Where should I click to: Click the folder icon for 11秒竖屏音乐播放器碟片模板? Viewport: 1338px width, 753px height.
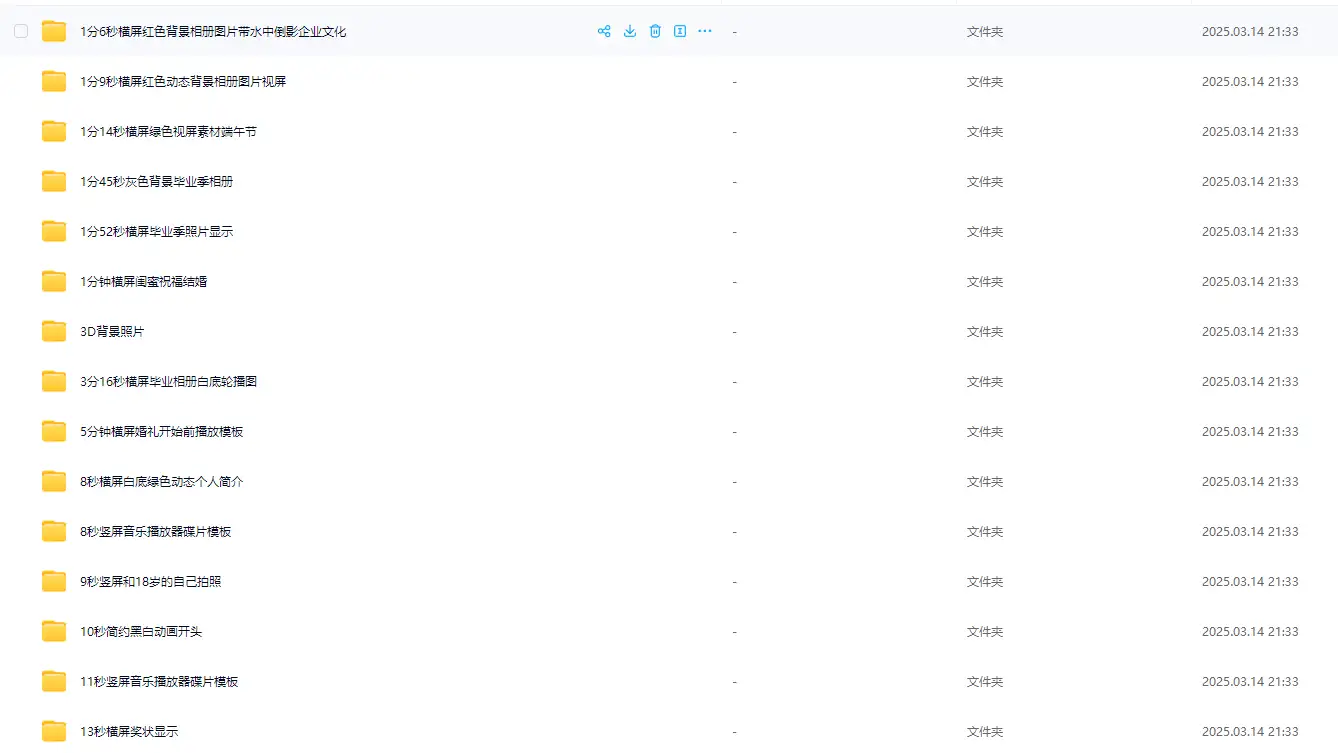[x=54, y=681]
